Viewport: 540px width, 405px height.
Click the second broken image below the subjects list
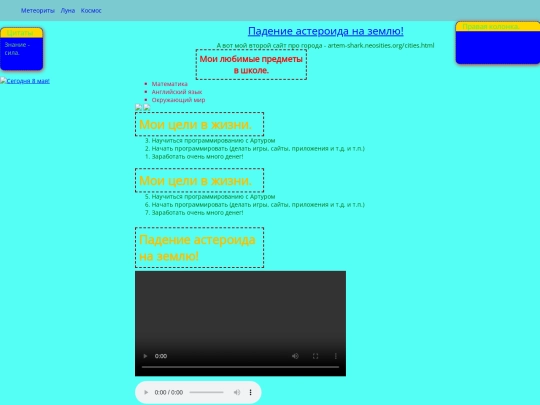tap(147, 107)
